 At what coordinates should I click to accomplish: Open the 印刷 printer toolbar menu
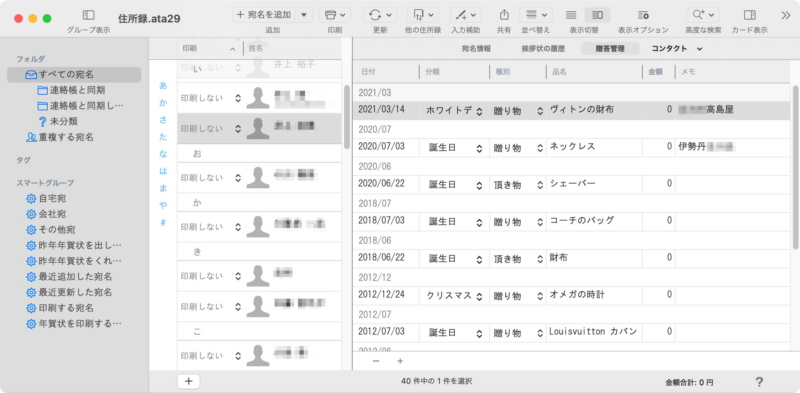[335, 15]
